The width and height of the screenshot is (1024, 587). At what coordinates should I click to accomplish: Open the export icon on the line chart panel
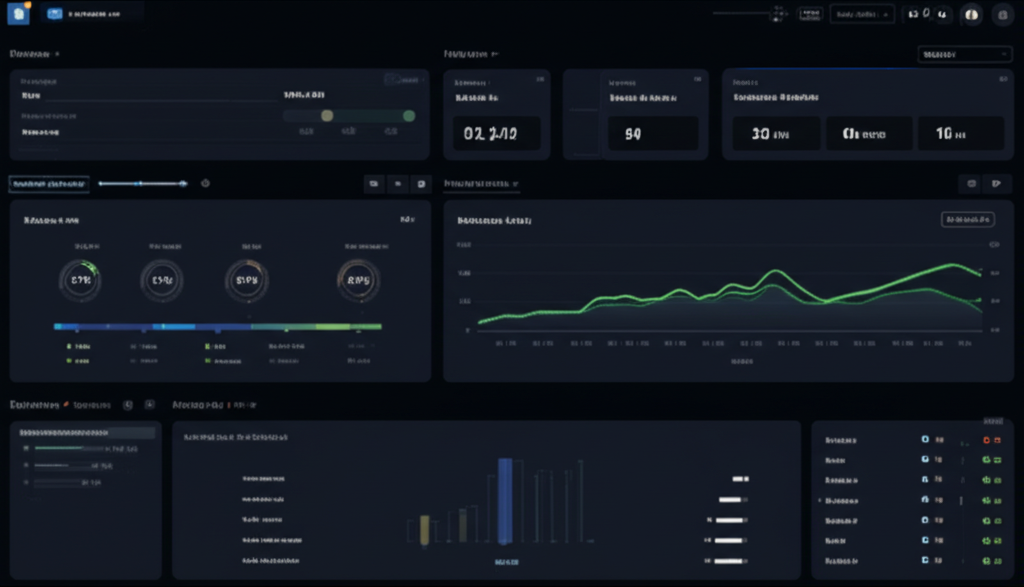(993, 184)
